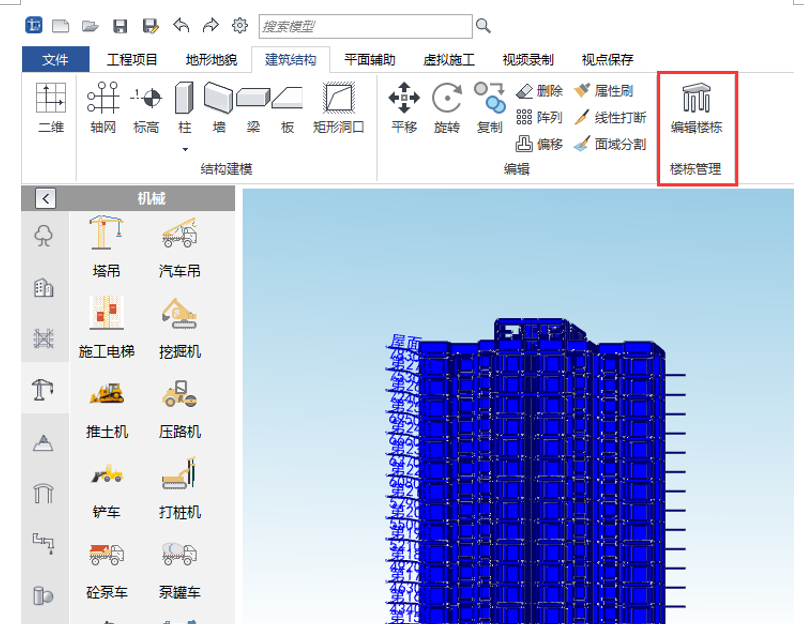This screenshot has height=624, width=804.
Task: Select the 塔吊 tower crane item
Action: tap(107, 247)
